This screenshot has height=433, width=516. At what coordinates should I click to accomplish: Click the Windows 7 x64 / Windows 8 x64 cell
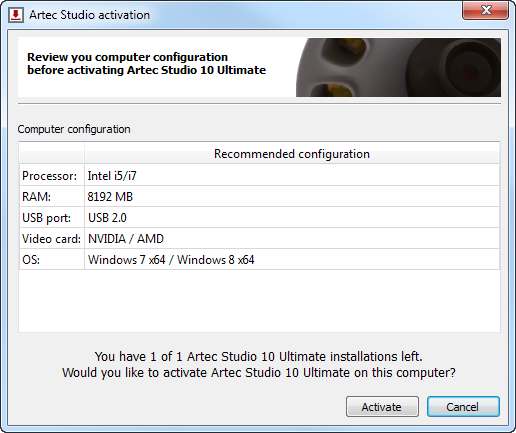click(x=292, y=259)
